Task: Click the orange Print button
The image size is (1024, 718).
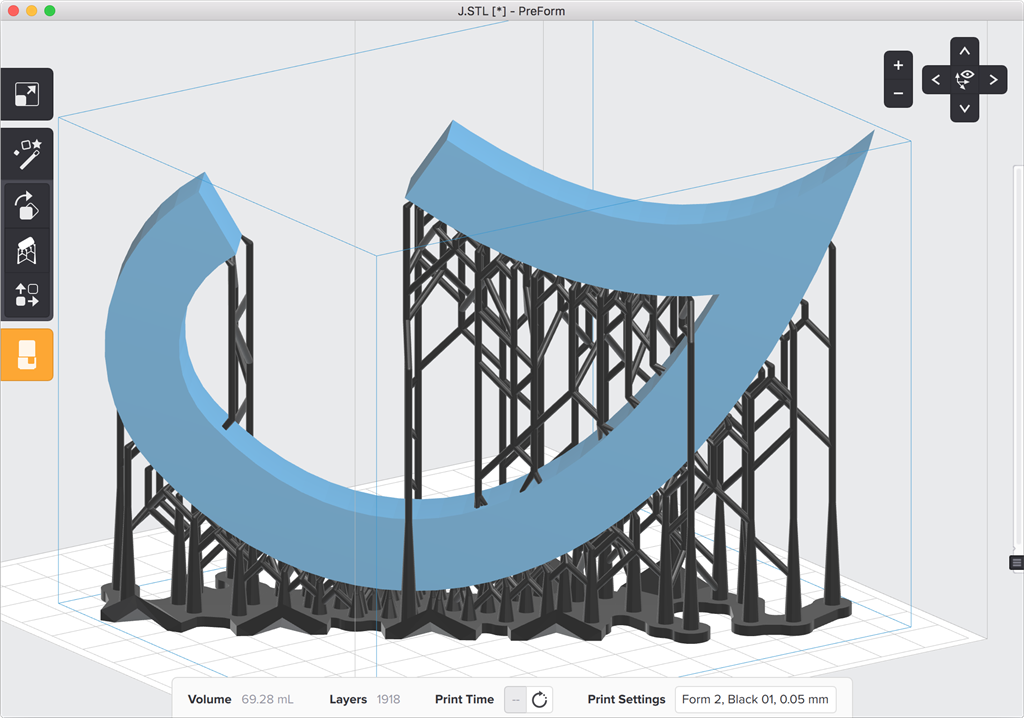Action: tap(26, 354)
